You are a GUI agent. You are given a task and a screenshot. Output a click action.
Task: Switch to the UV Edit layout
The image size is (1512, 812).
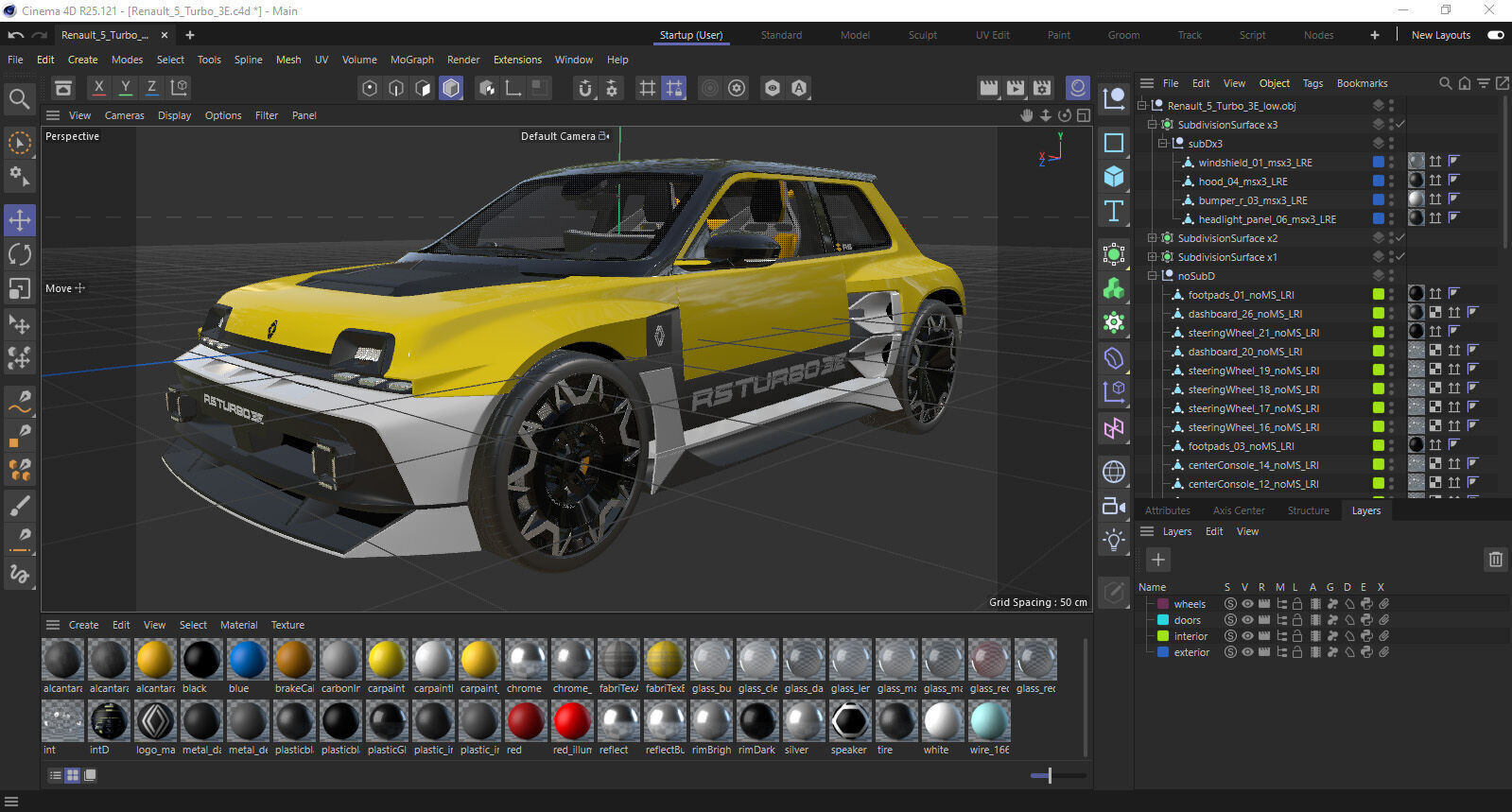click(x=993, y=35)
